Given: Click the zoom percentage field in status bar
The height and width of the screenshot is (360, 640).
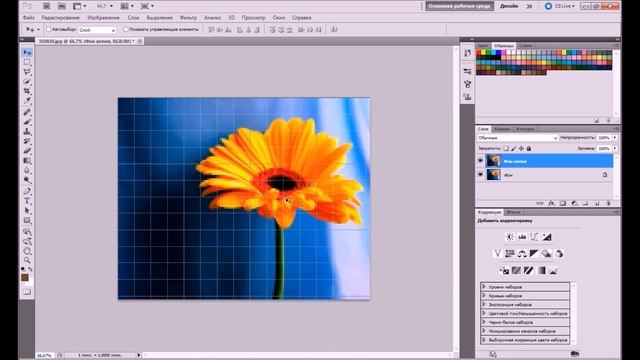Looking at the screenshot, I should pyautogui.click(x=44, y=356).
